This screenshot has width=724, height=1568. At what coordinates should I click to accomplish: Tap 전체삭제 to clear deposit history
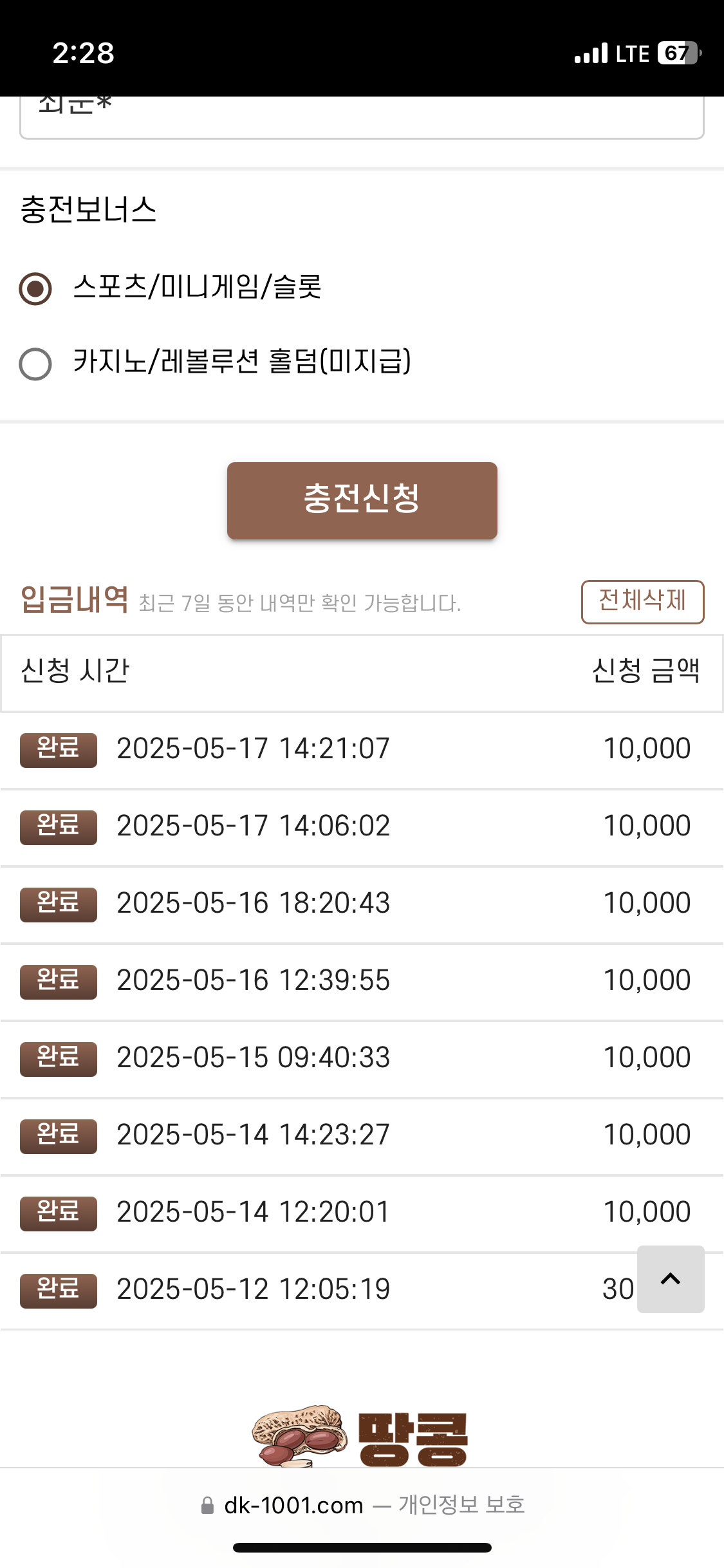(x=642, y=602)
